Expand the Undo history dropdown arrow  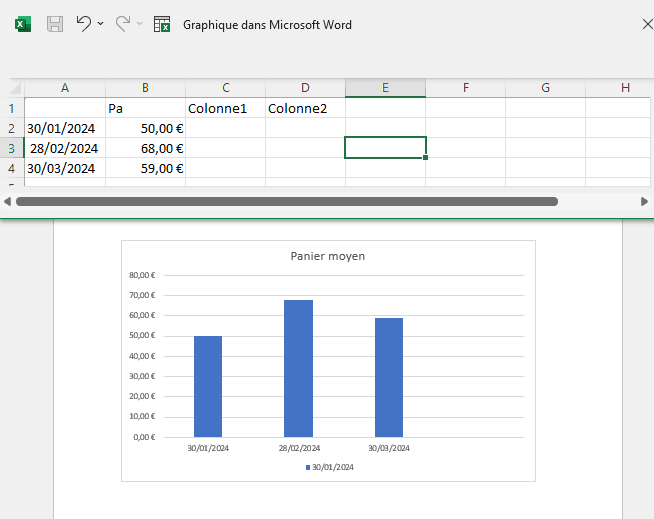[x=101, y=24]
